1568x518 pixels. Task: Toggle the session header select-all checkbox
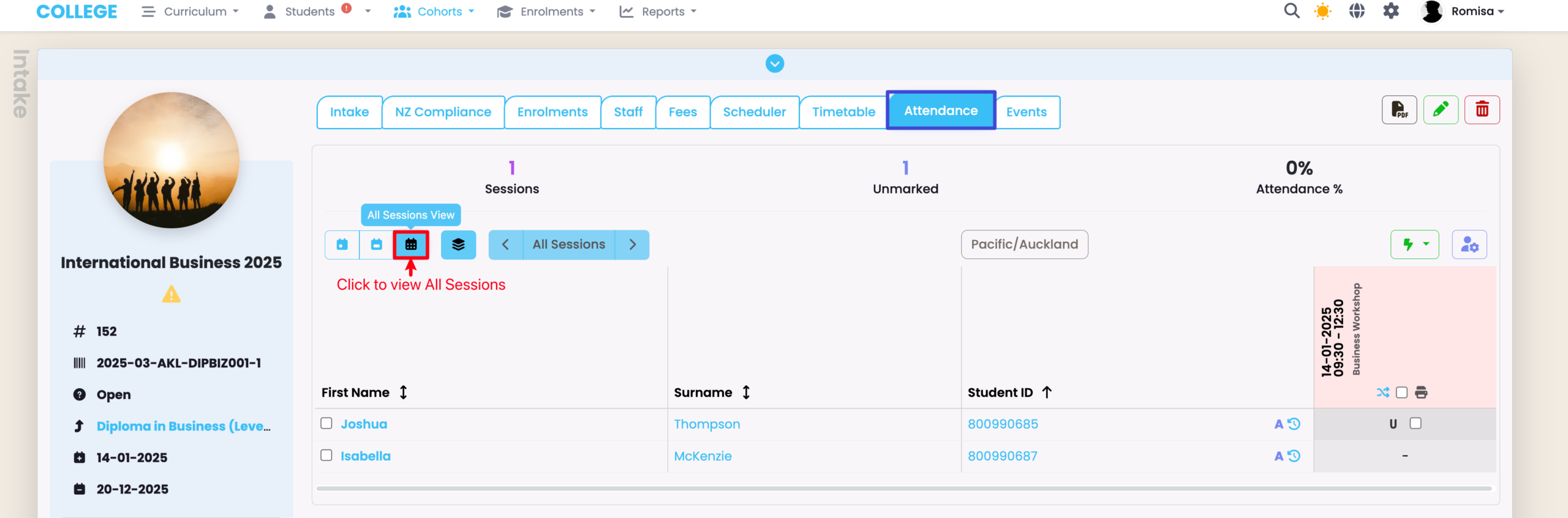point(1402,392)
